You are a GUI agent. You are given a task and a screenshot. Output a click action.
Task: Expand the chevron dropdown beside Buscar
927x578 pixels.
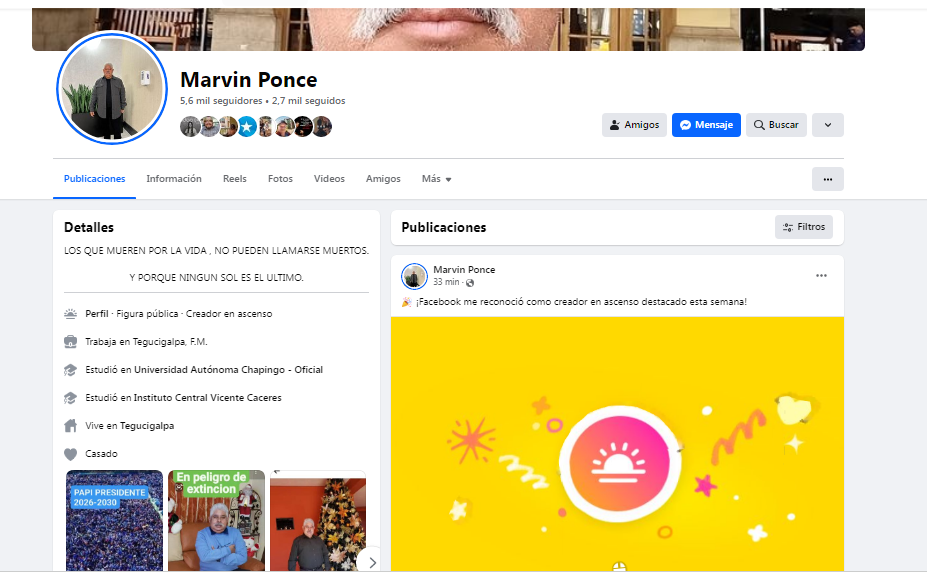tap(828, 125)
